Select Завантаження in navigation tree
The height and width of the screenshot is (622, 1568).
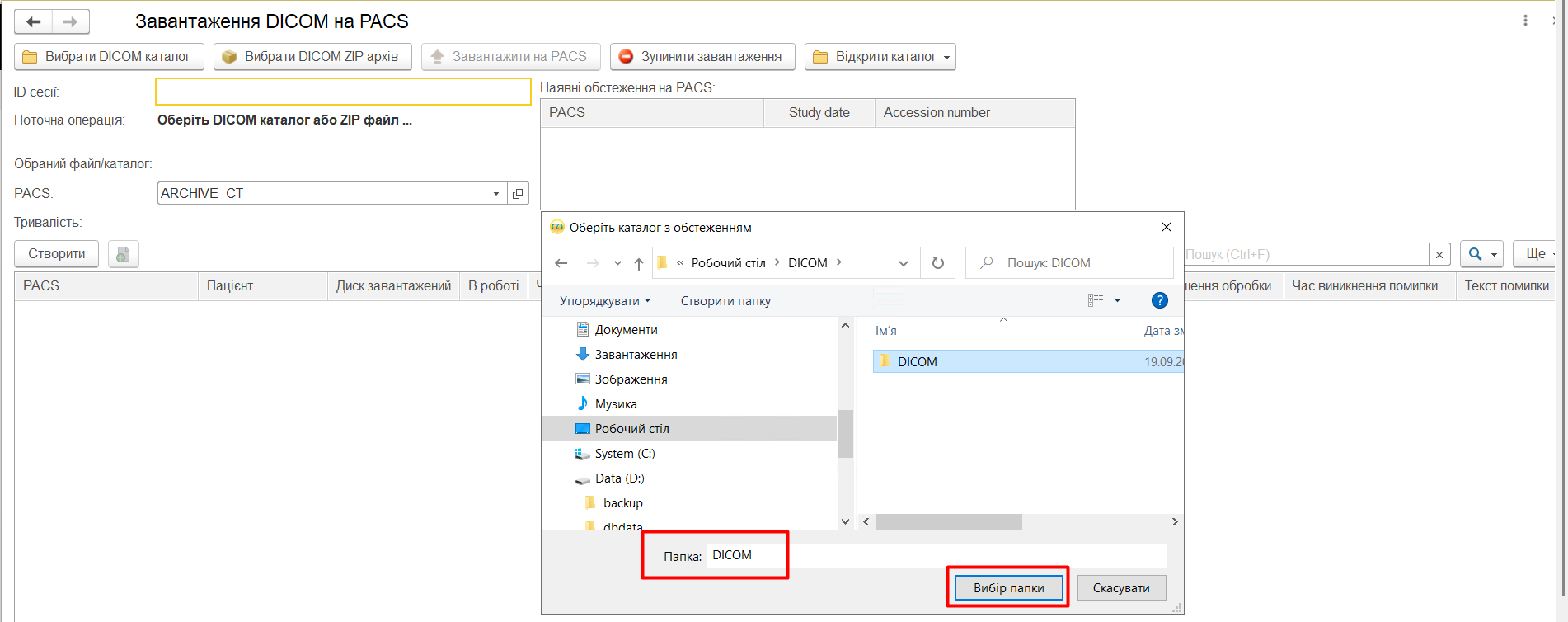636,355
